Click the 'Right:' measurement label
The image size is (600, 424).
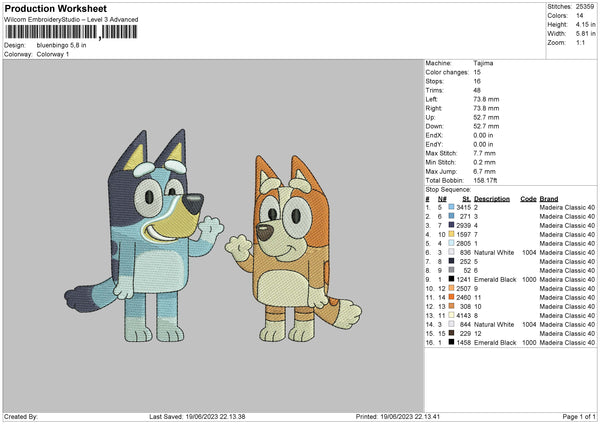(434, 108)
